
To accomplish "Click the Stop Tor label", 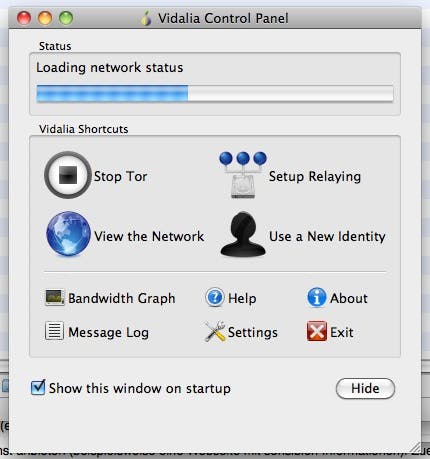I will [x=120, y=176].
